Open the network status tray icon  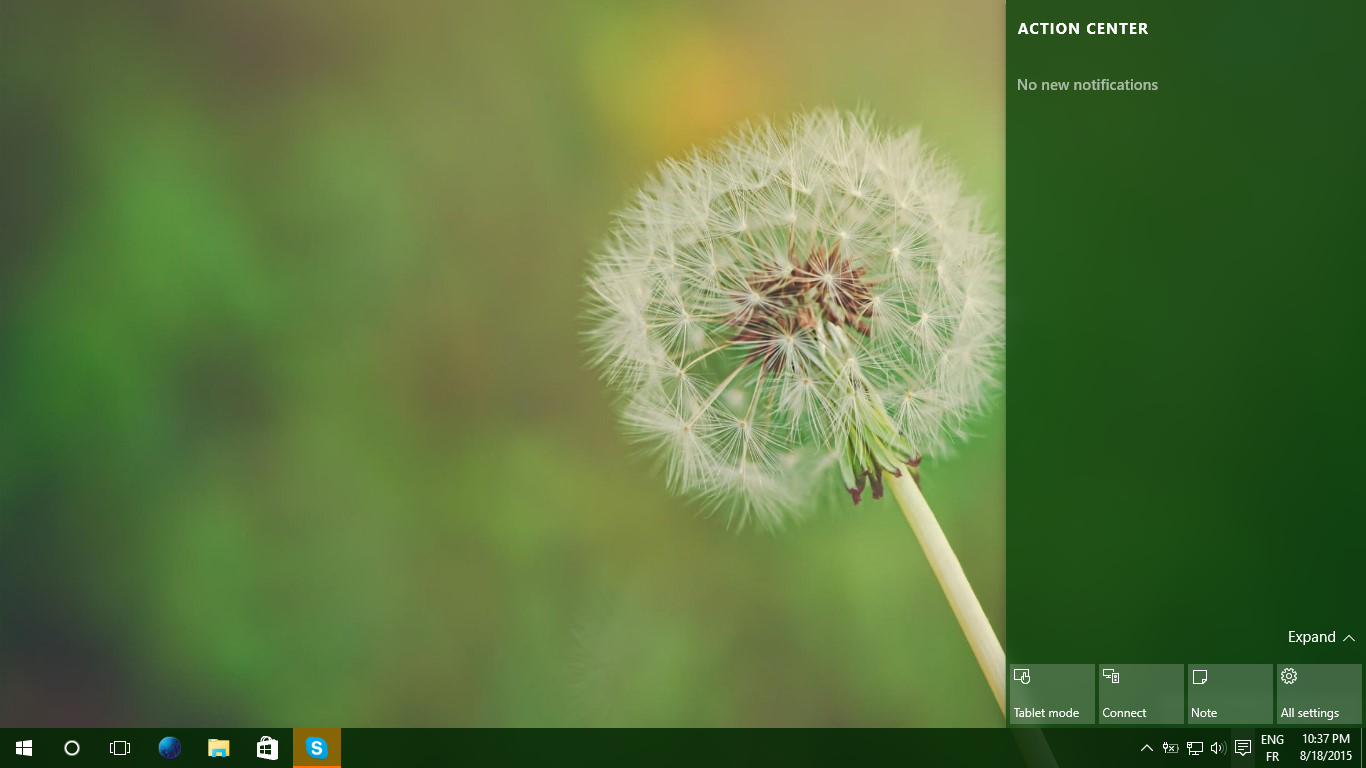1194,748
